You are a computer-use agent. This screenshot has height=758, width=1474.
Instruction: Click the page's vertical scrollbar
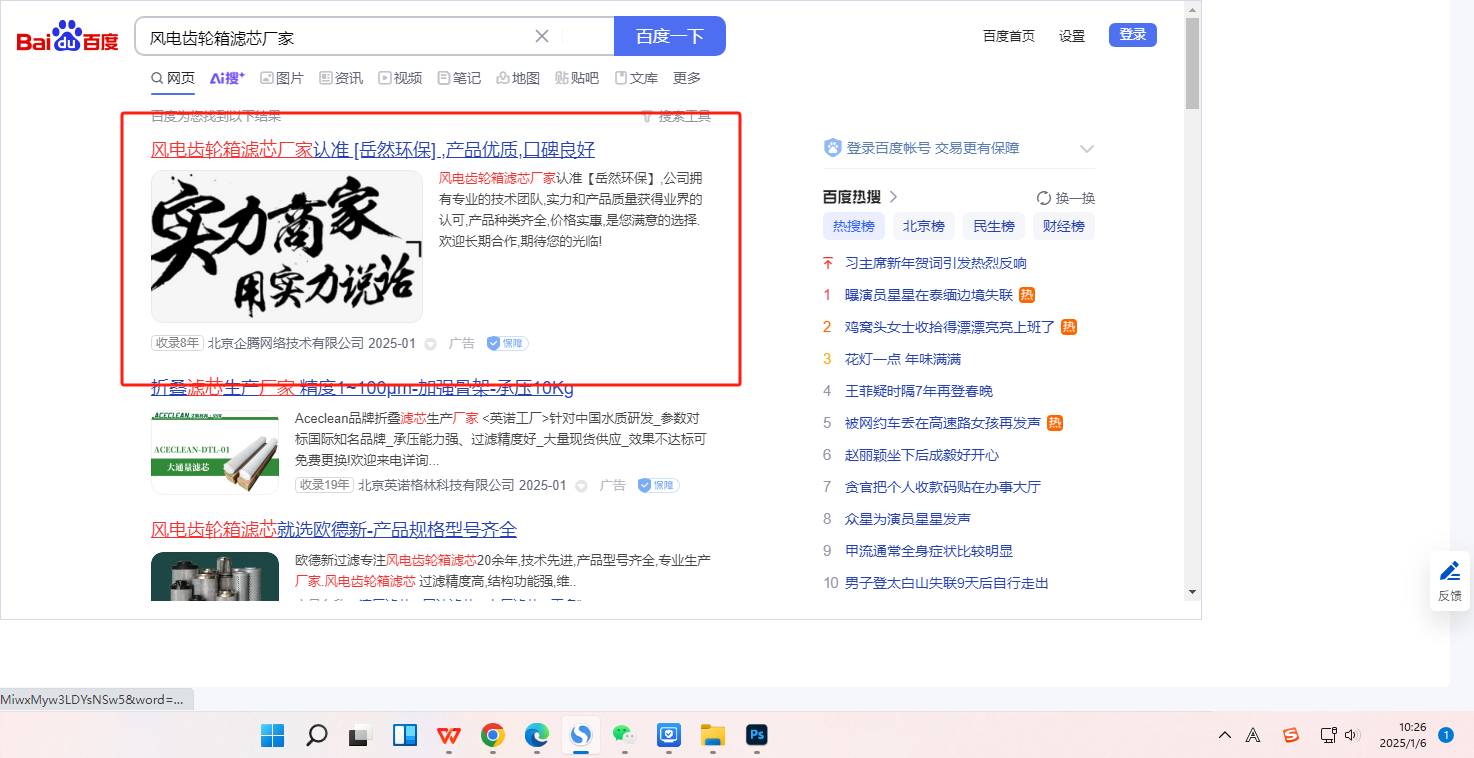[1192, 62]
